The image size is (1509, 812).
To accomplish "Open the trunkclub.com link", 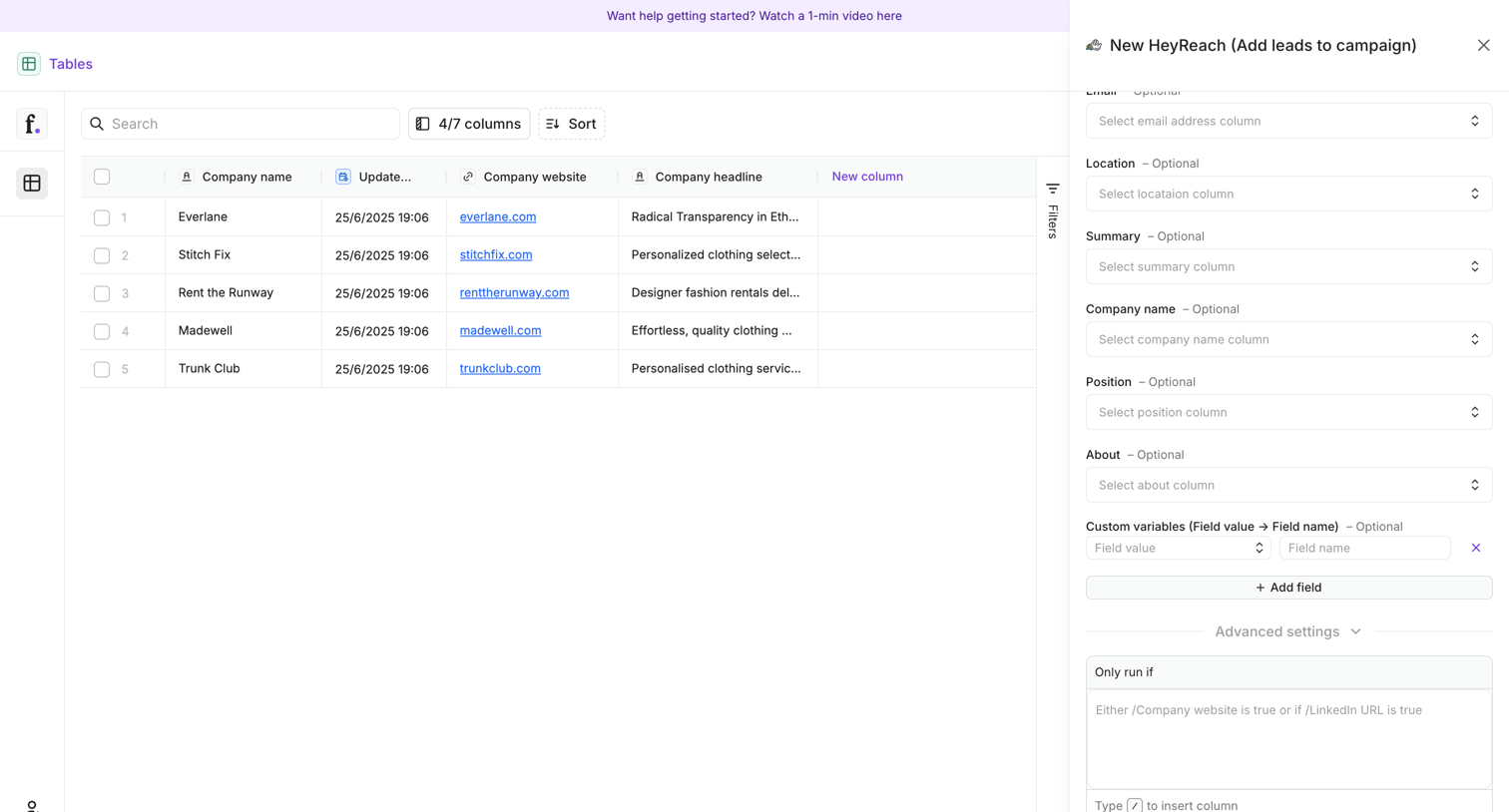I will point(500,368).
